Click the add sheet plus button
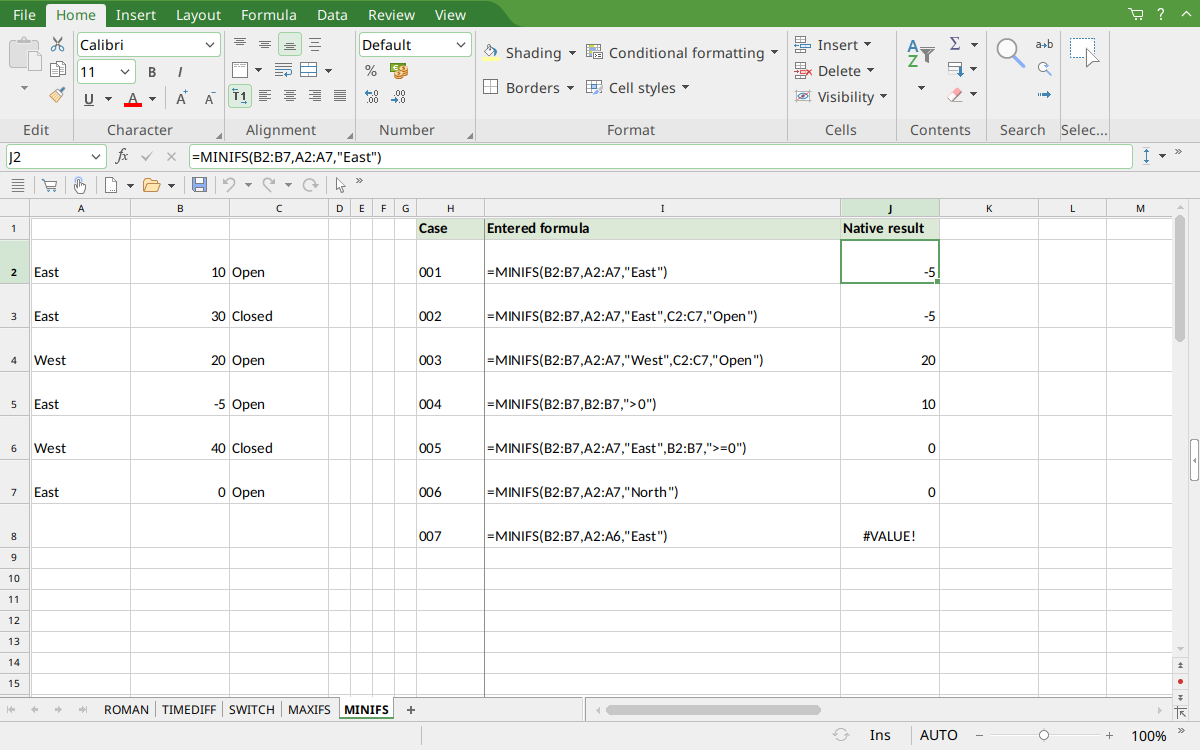This screenshot has height=750, width=1200. (410, 710)
